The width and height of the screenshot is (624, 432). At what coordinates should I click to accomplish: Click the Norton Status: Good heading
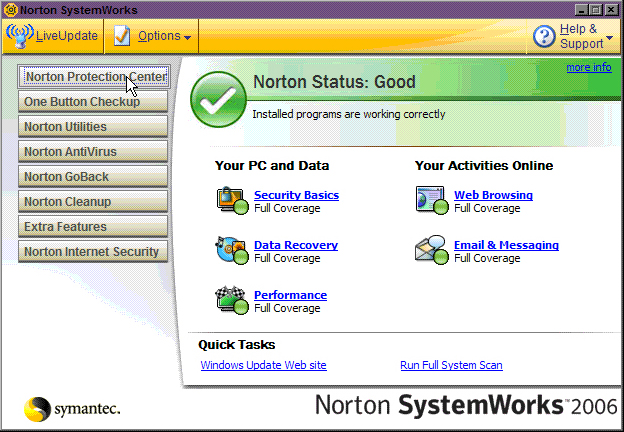click(x=334, y=82)
